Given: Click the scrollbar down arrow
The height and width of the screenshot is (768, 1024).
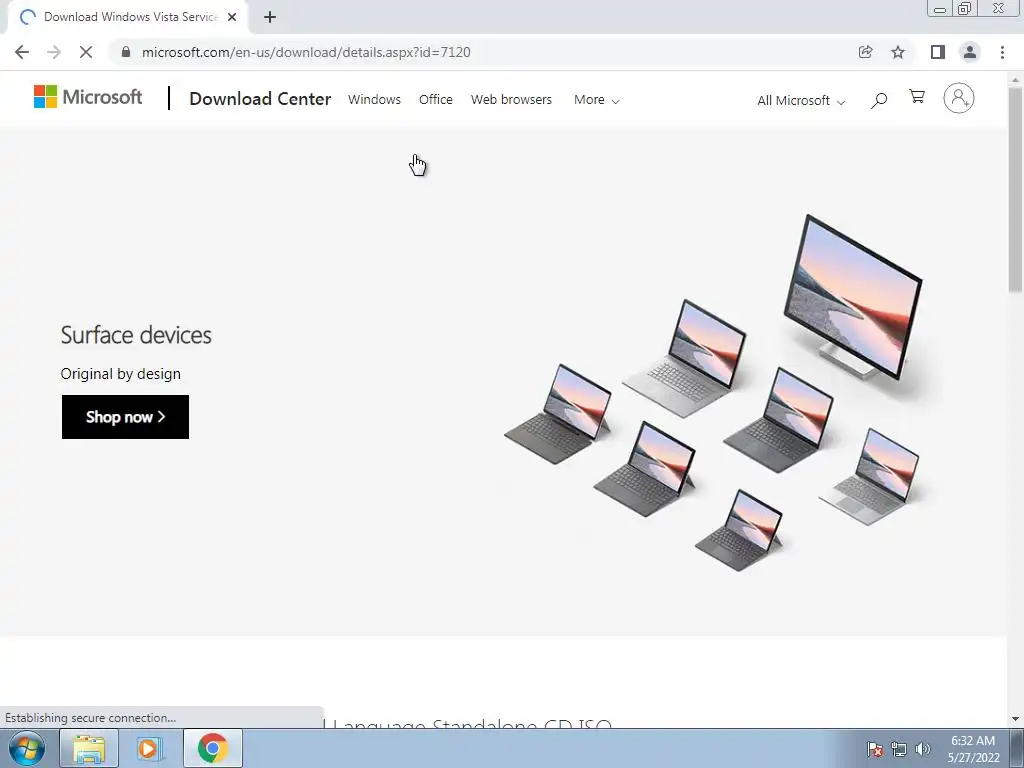Looking at the screenshot, I should click(x=1015, y=719).
